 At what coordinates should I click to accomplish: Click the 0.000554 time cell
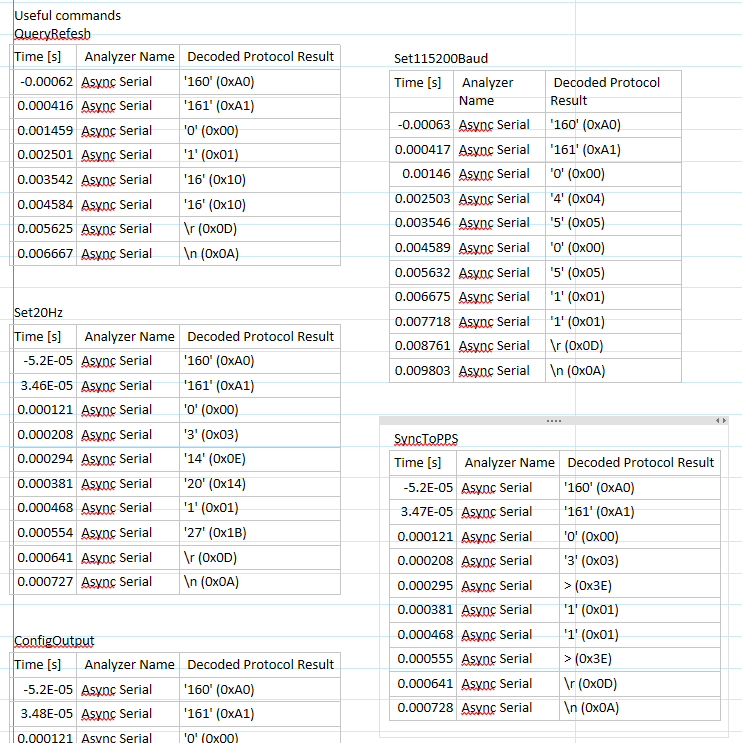[x=45, y=533]
